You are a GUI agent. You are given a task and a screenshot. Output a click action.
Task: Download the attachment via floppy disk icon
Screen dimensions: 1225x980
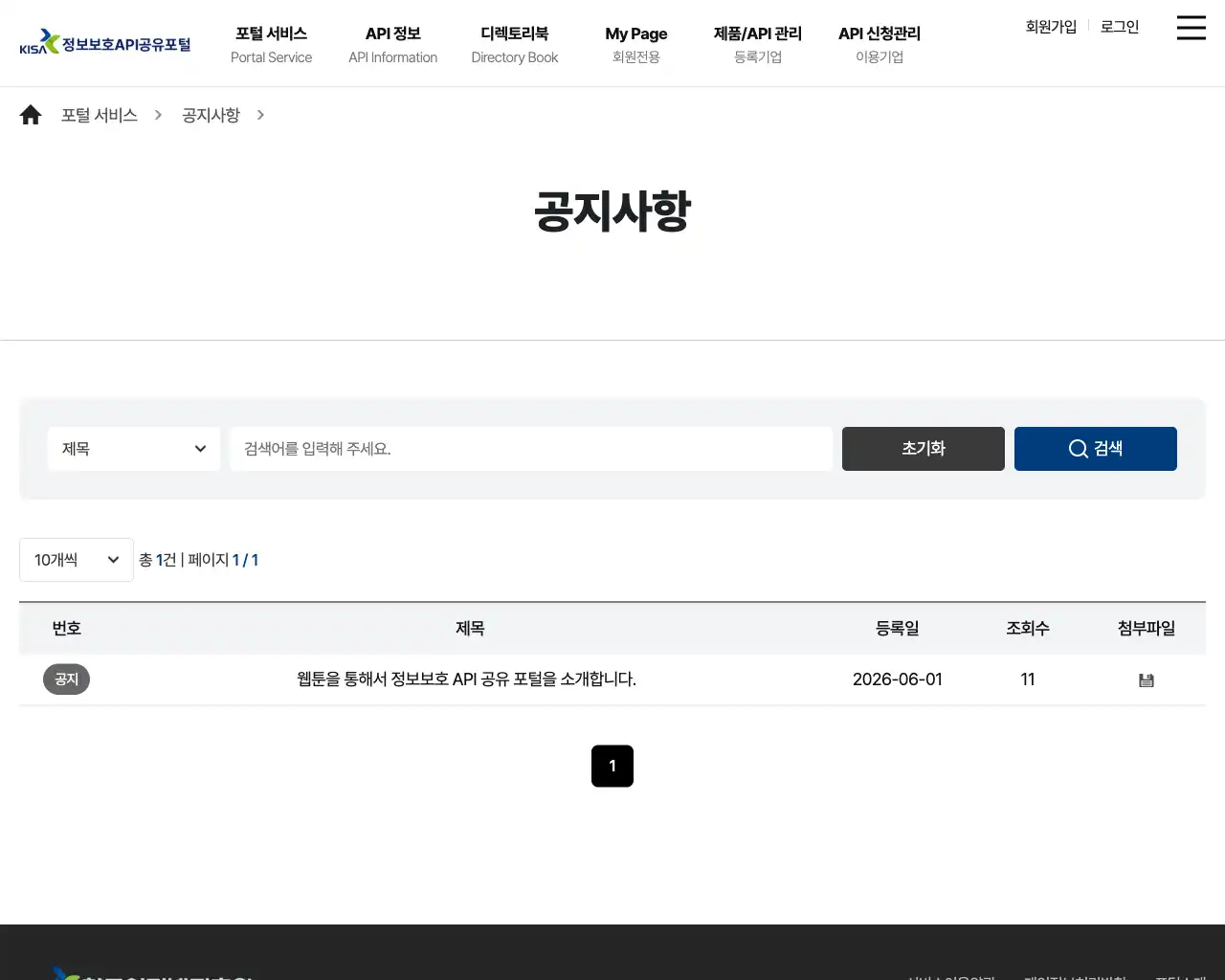1147,680
